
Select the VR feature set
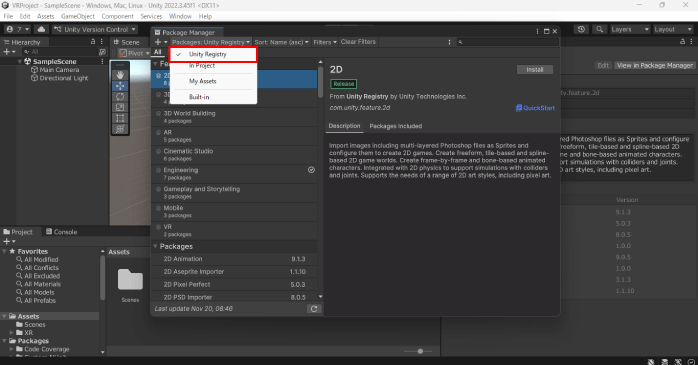[235, 231]
